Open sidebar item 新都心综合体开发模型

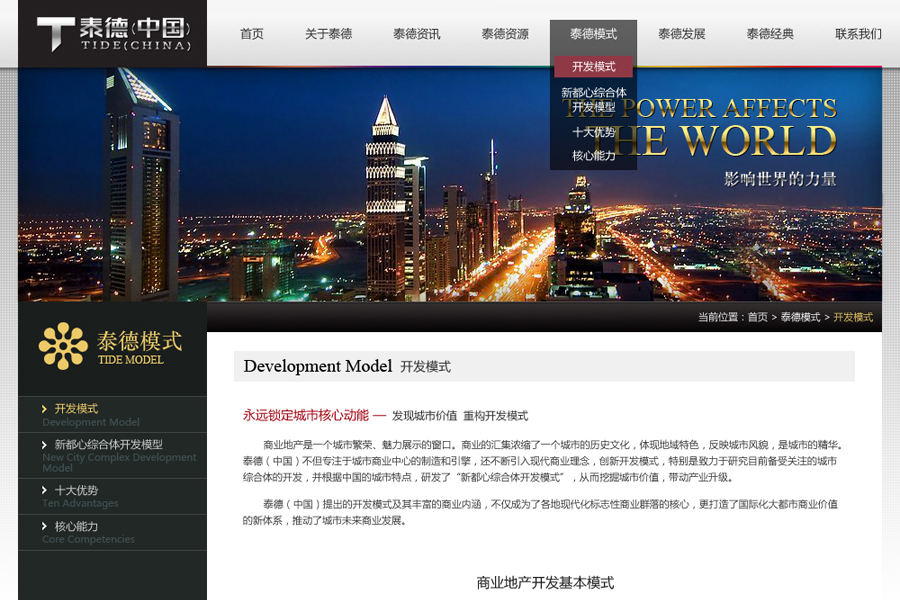tap(108, 445)
